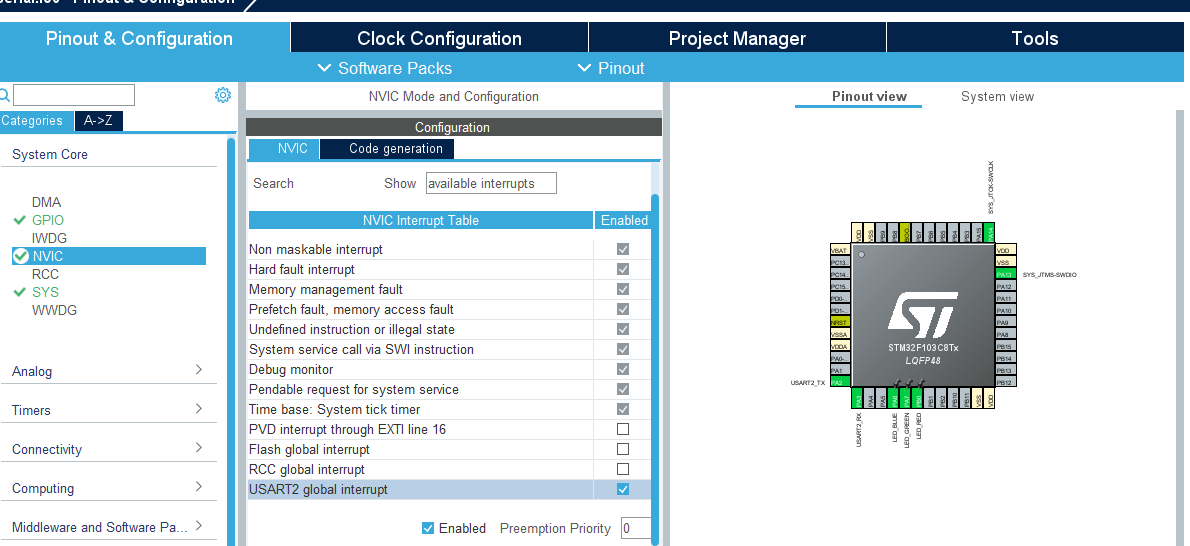Toggle Debug monitor interrupt checkbox
1190x546 pixels.
point(623,369)
